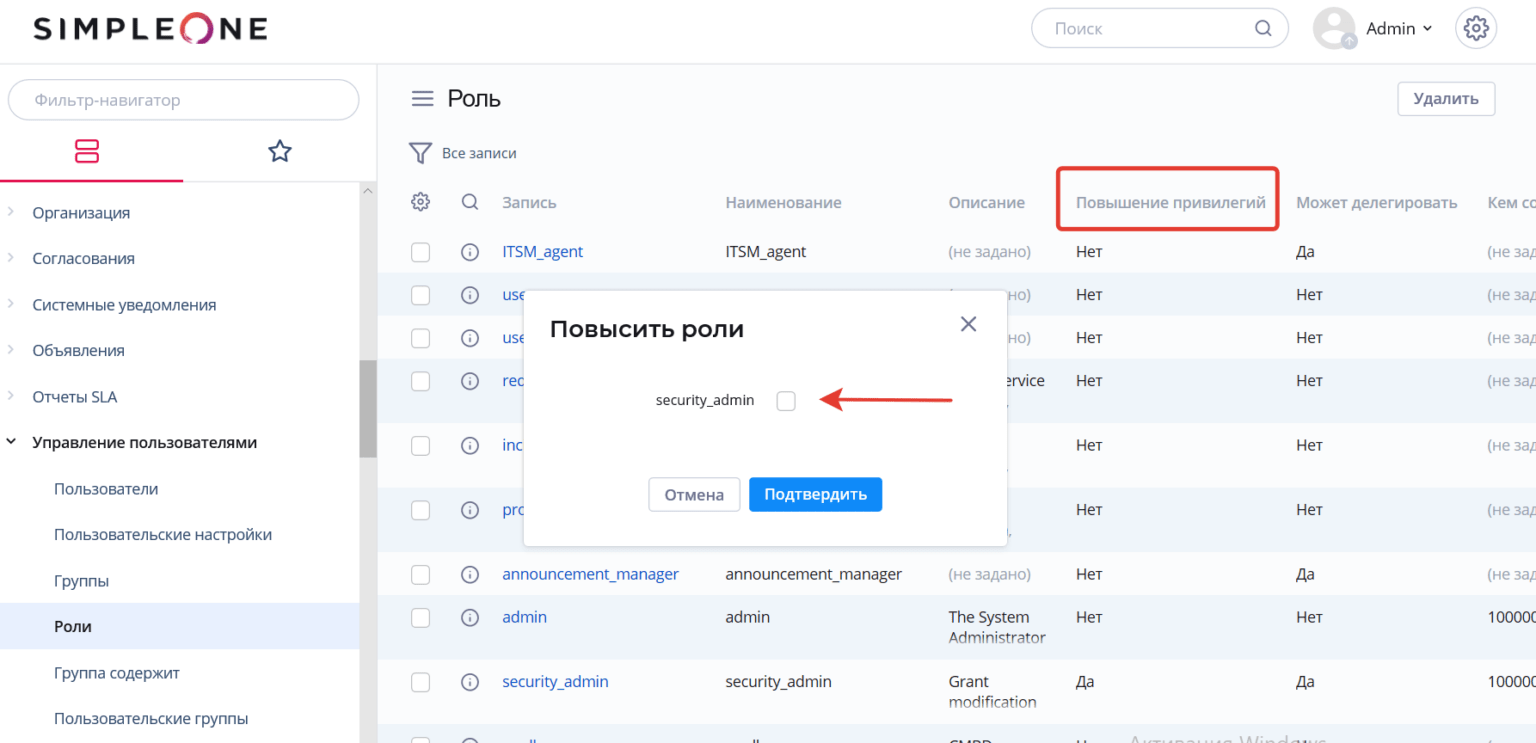
Task: Open the info icon for the admin row
Action: [x=470, y=618]
